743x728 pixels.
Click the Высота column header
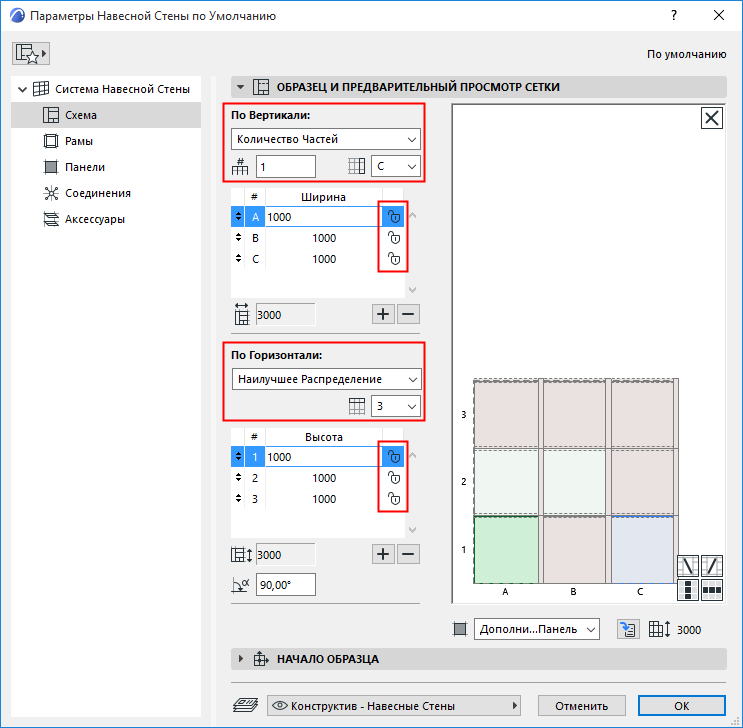(x=324, y=437)
